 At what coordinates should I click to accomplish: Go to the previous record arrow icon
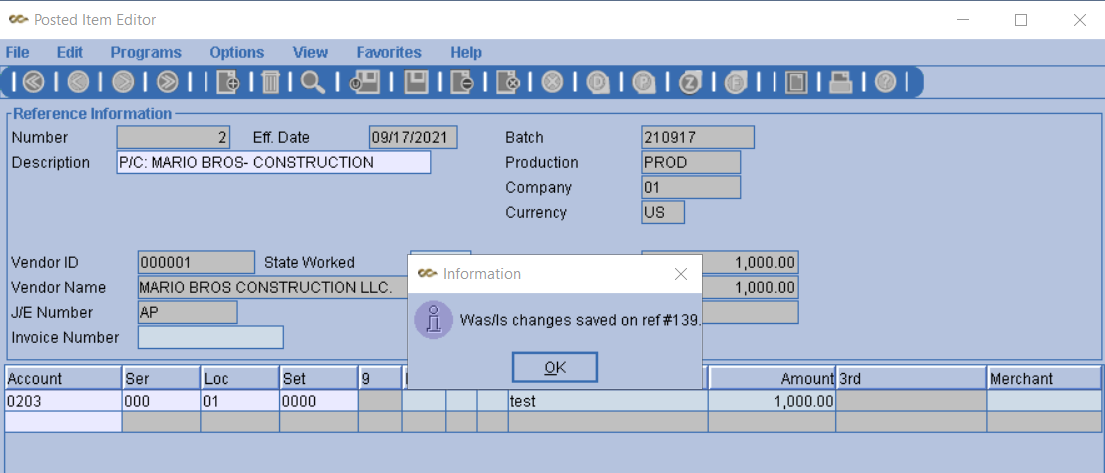tap(78, 82)
